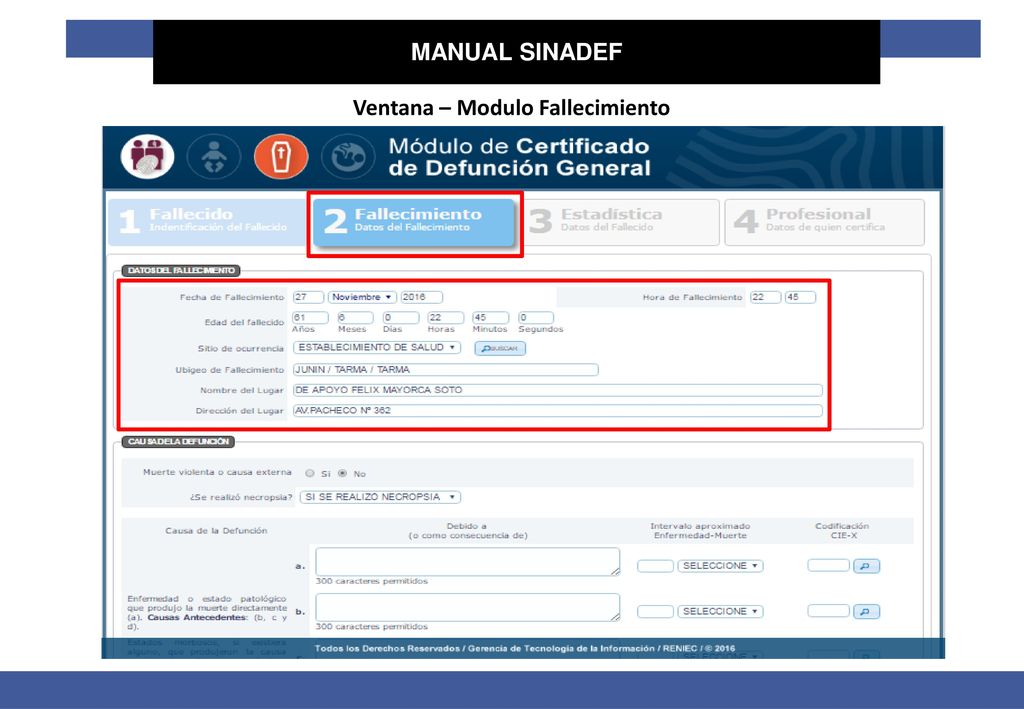Select step 2 Fallecimiento tab
Screen dimensions: 1024x709
(414, 222)
